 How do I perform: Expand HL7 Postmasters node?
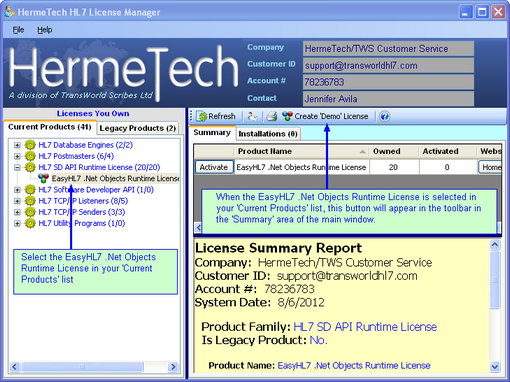coord(17,156)
